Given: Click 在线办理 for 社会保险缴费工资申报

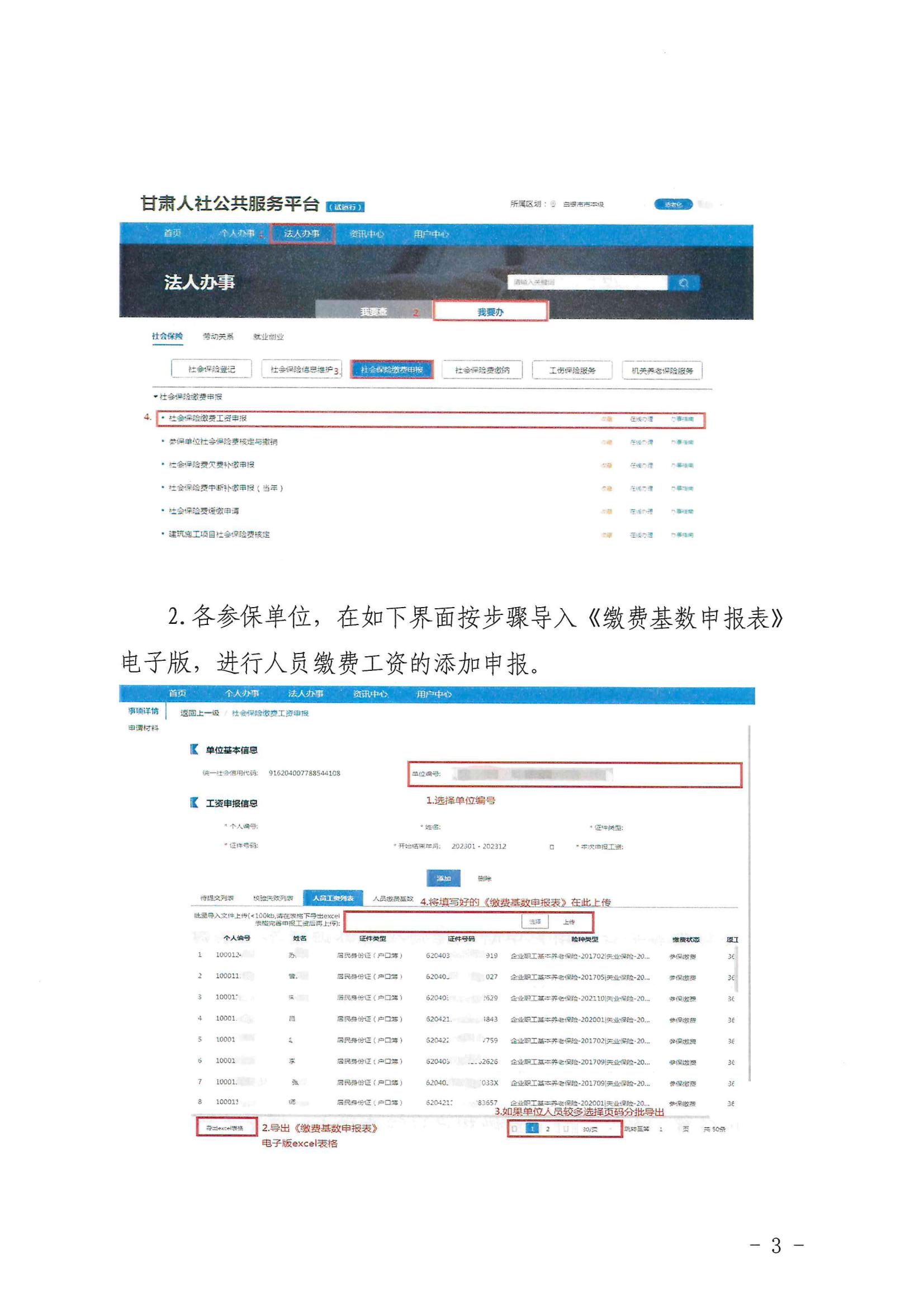Looking at the screenshot, I should pos(641,419).
